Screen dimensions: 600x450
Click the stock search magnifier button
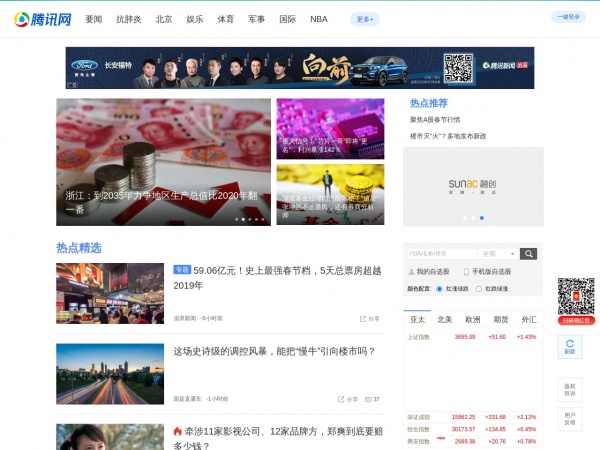coord(528,254)
